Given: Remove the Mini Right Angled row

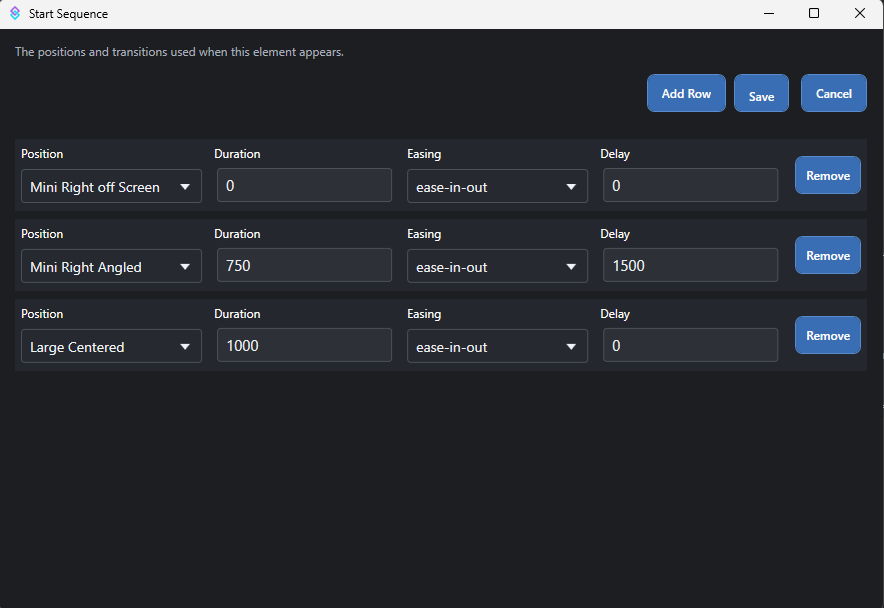Looking at the screenshot, I should pyautogui.click(x=828, y=255).
